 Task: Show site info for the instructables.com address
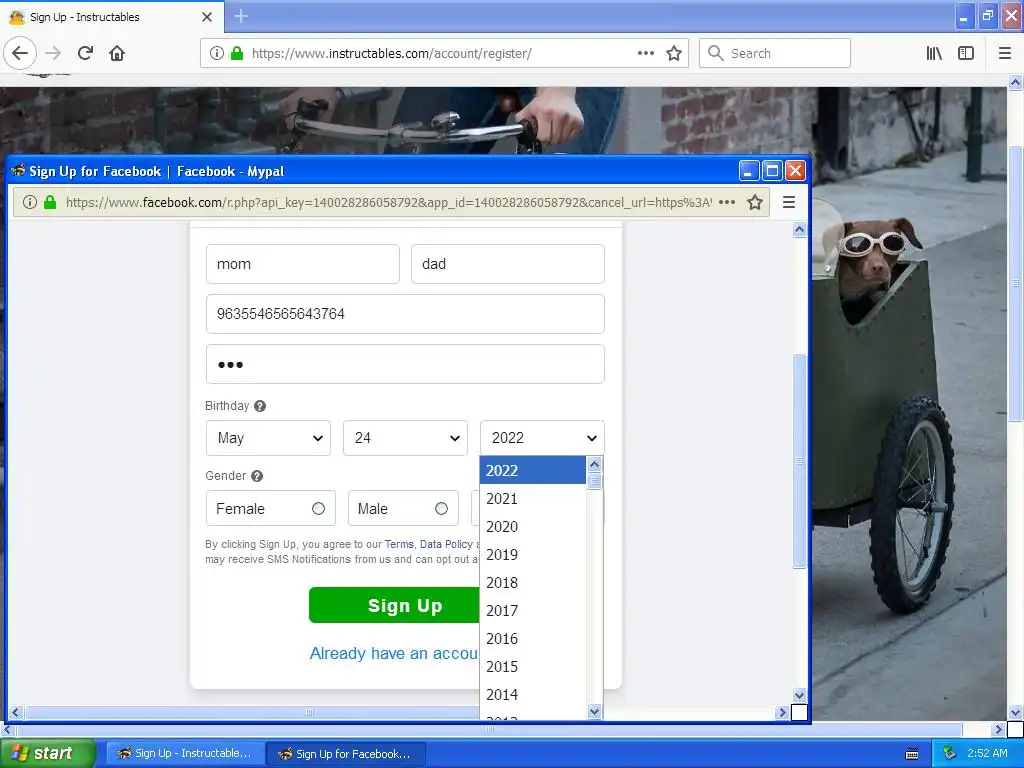217,53
